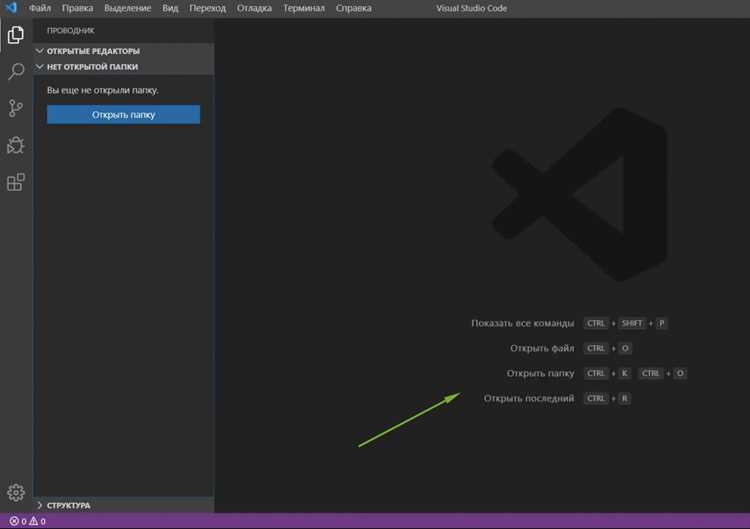Open the Файл menu

pos(40,8)
